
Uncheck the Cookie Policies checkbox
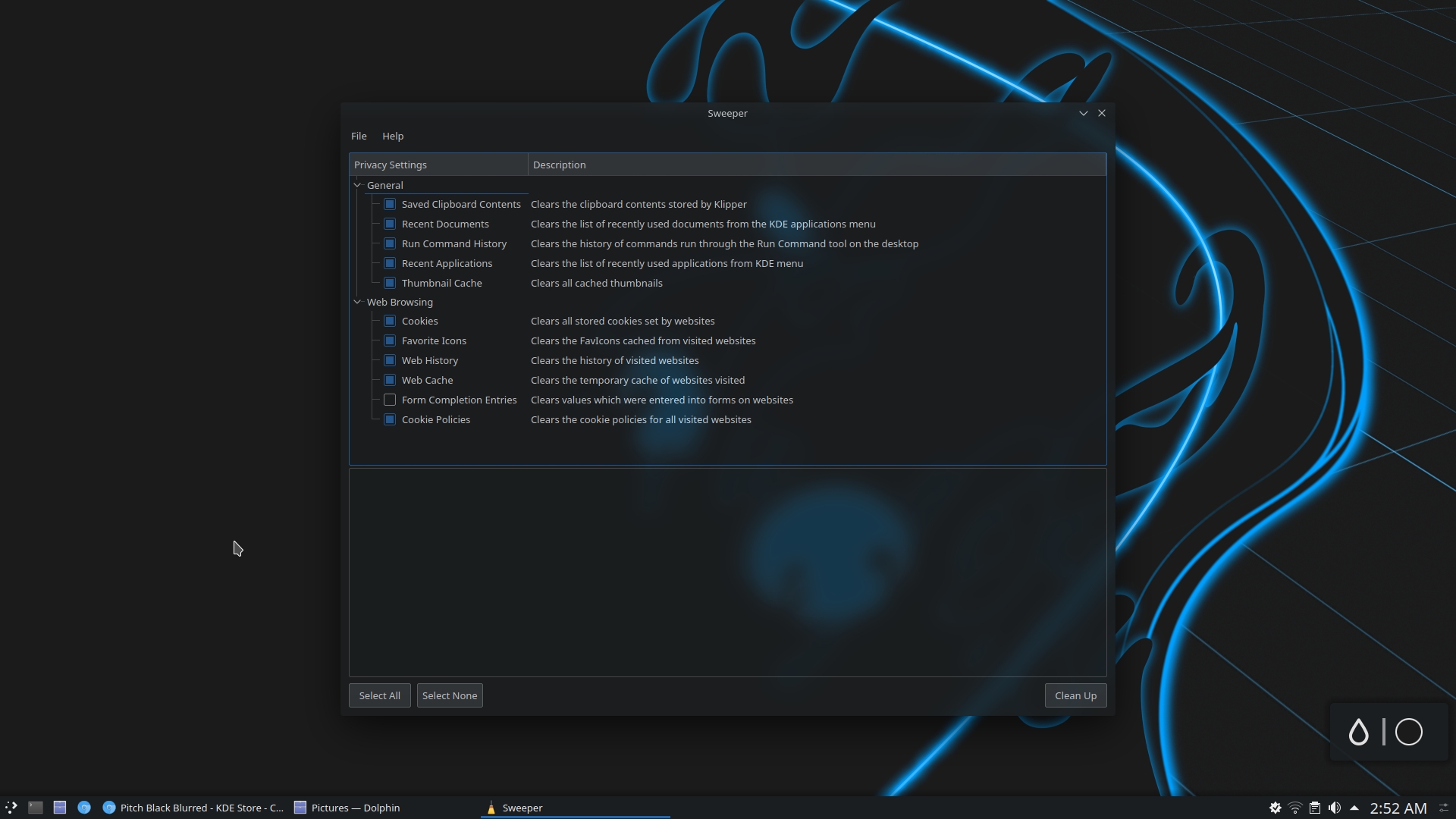point(390,419)
